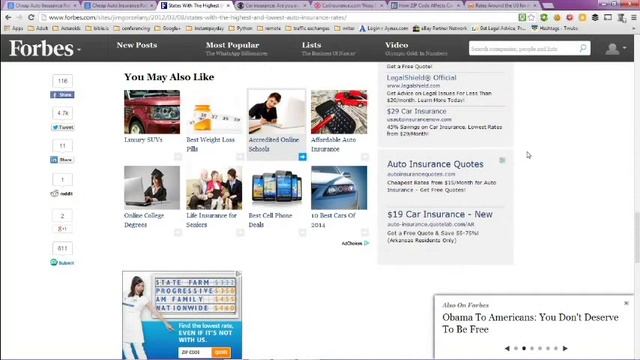Open the Login Aweber.com bookmark
The height and width of the screenshot is (360, 640).
point(384,28)
